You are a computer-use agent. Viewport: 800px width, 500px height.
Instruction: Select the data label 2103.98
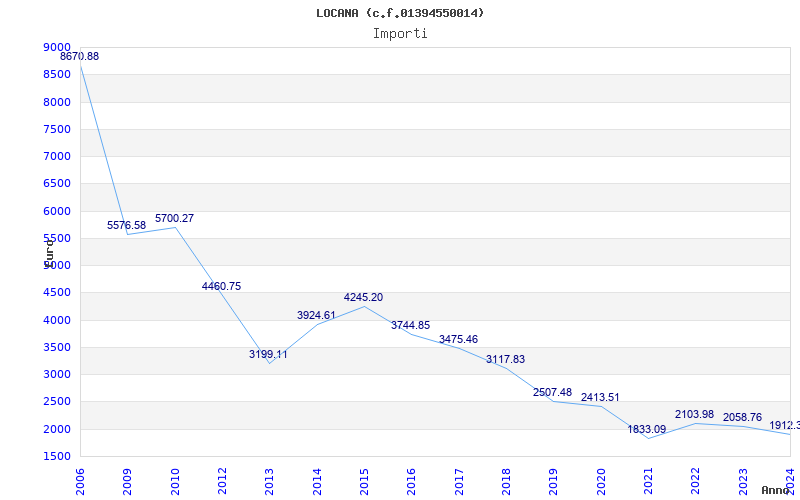tap(694, 414)
